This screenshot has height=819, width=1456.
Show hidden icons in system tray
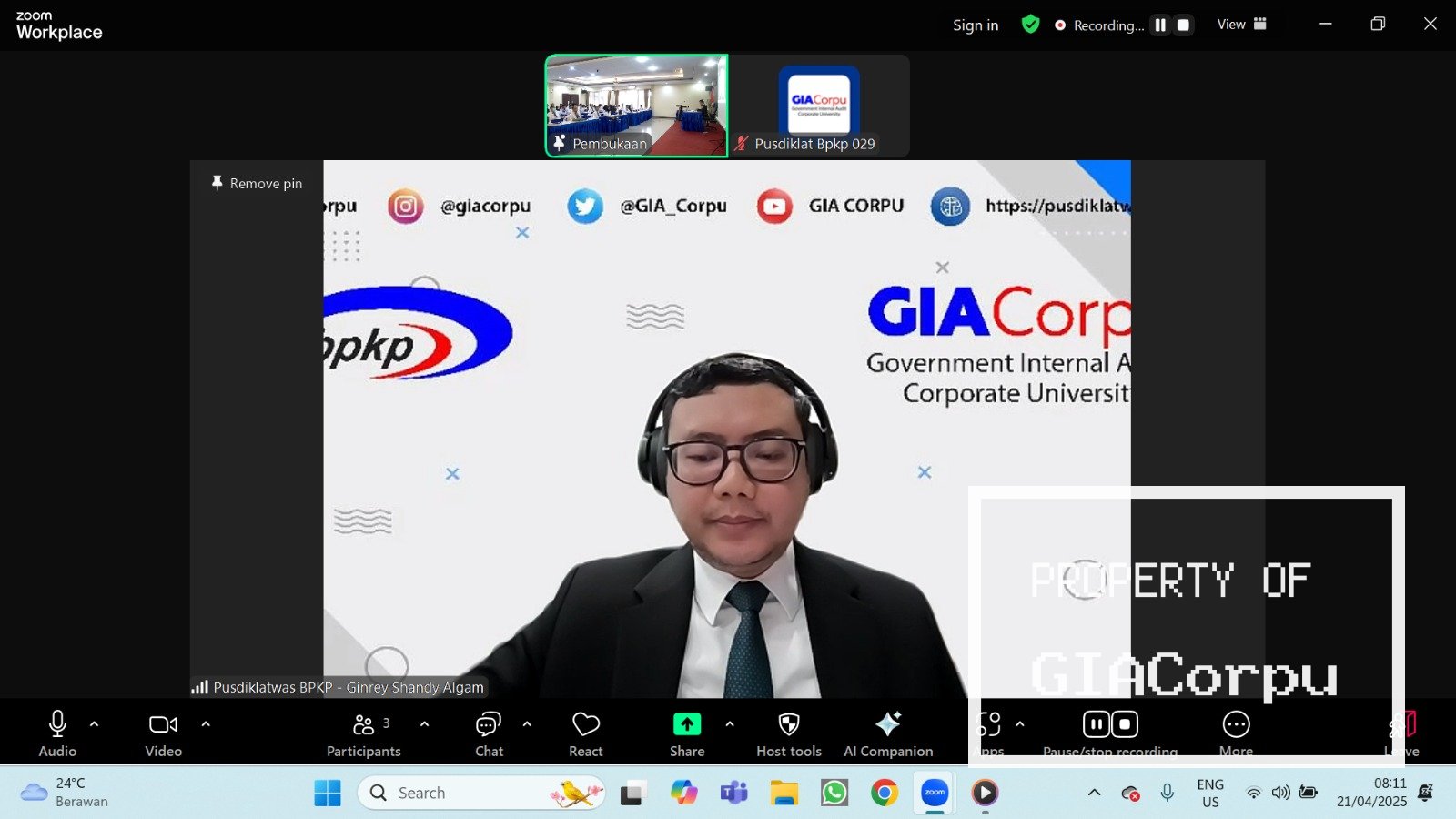(x=1094, y=793)
